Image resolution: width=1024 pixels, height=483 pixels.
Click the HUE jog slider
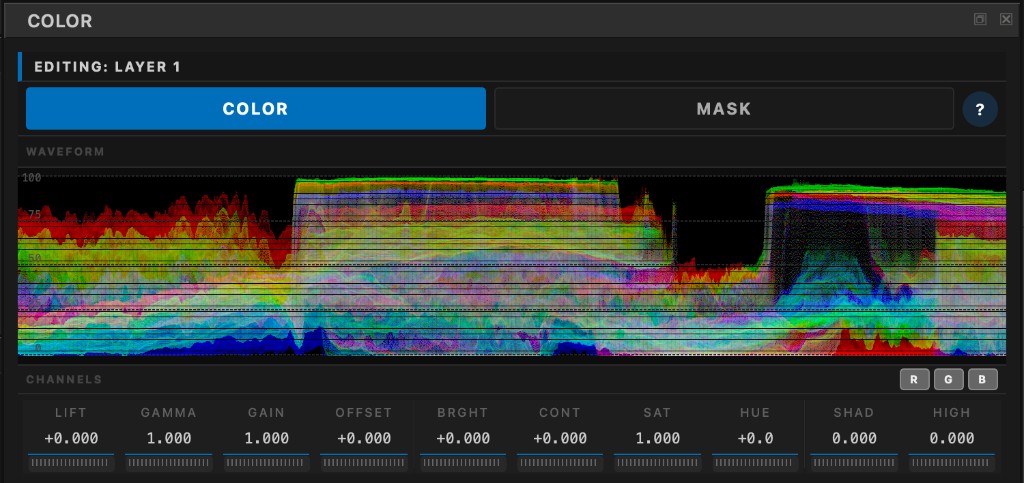[756, 463]
